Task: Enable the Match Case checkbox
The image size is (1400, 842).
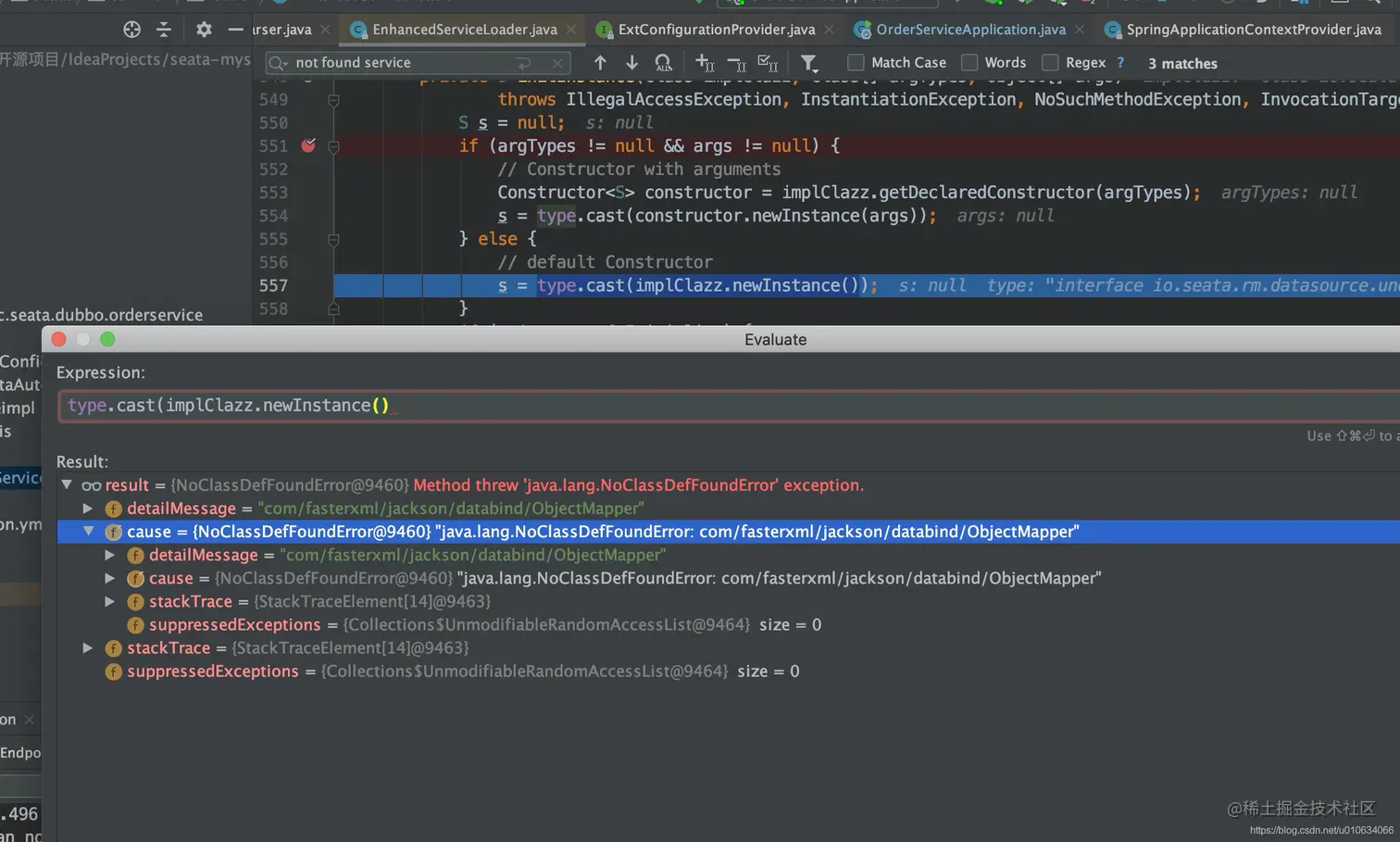Action: pos(856,62)
